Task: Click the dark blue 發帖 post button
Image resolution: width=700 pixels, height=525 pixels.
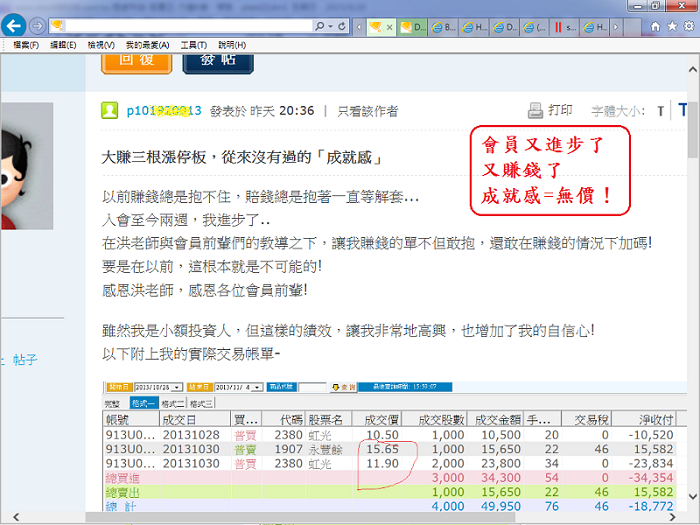Action: click(x=218, y=63)
